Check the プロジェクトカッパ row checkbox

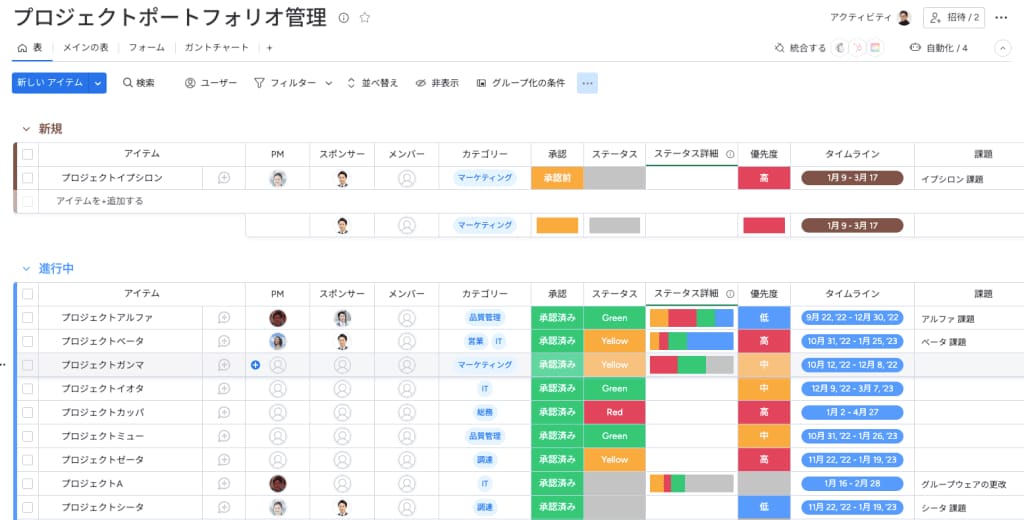[27, 412]
